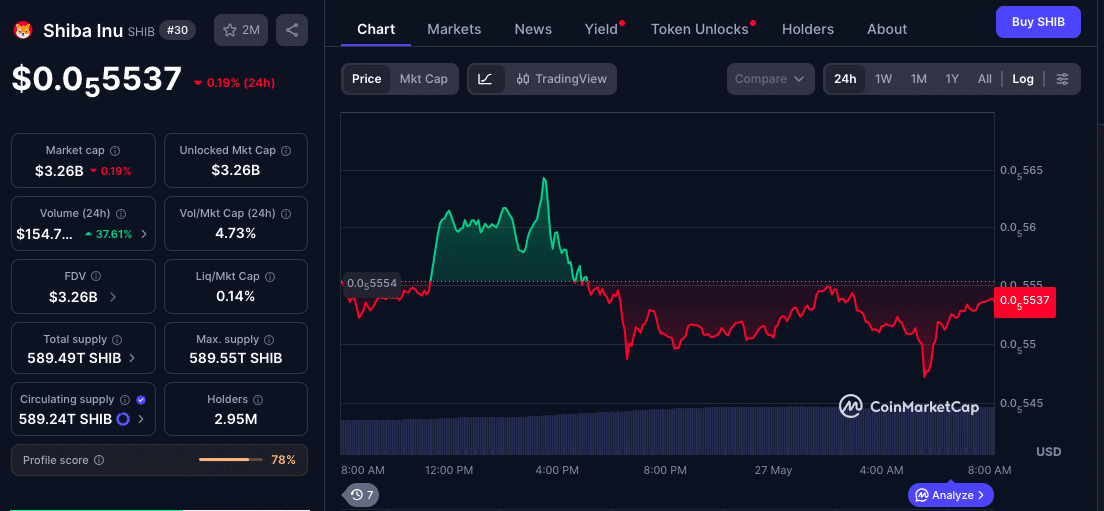
Task: Open the News tab
Action: pyautogui.click(x=533, y=30)
